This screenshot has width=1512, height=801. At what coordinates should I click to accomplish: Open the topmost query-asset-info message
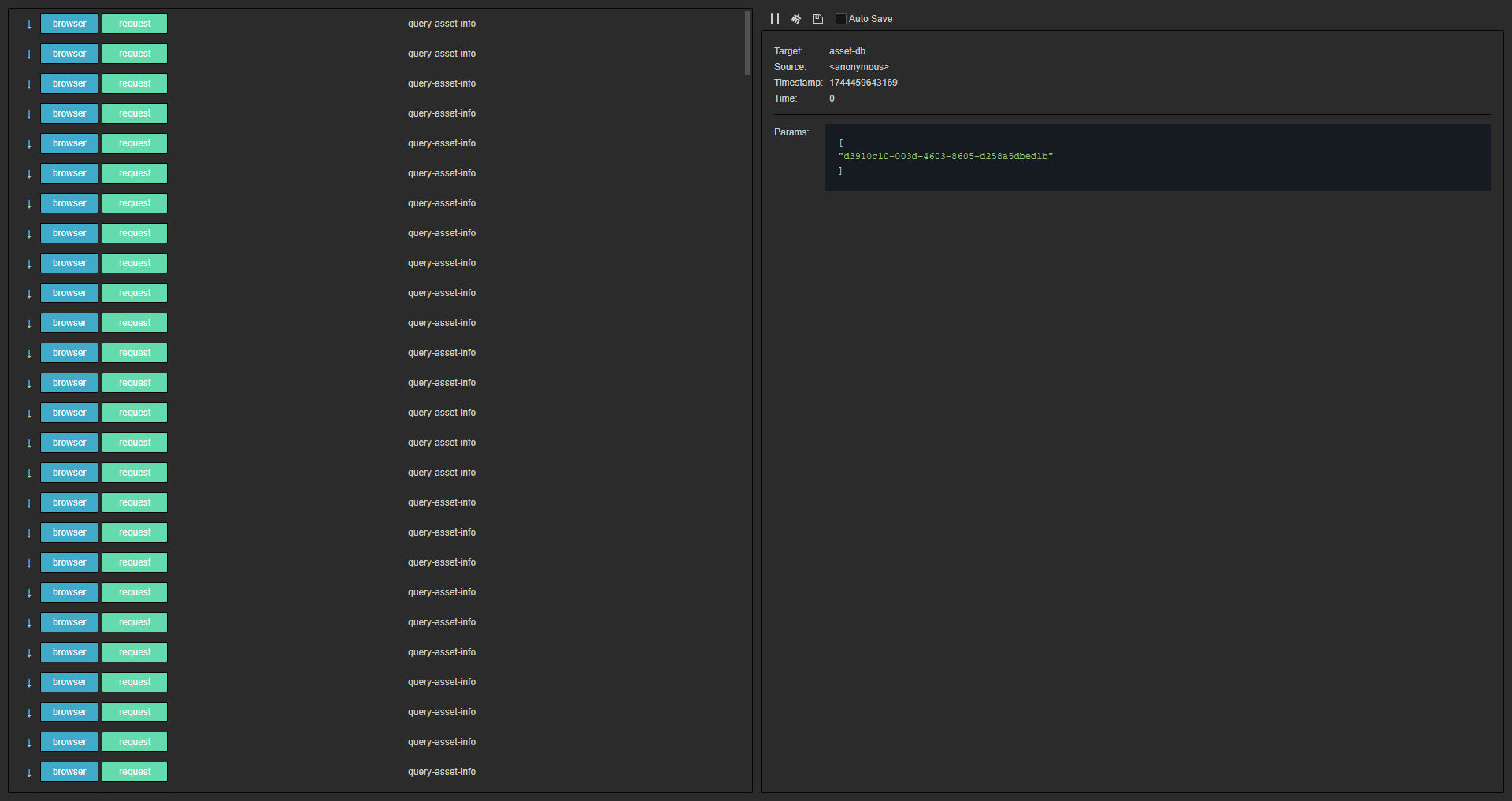click(x=441, y=24)
